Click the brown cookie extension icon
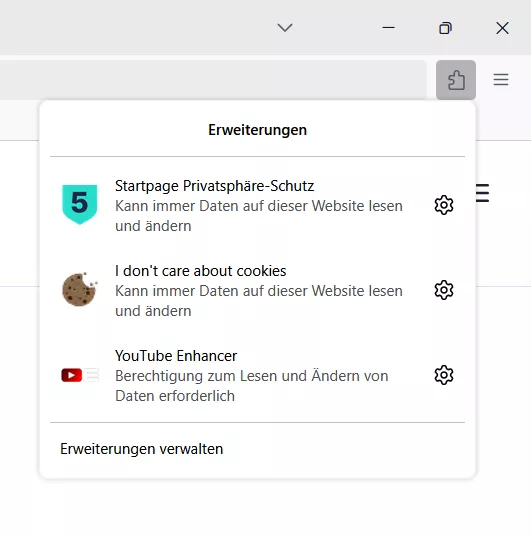This screenshot has width=531, height=538. point(80,289)
